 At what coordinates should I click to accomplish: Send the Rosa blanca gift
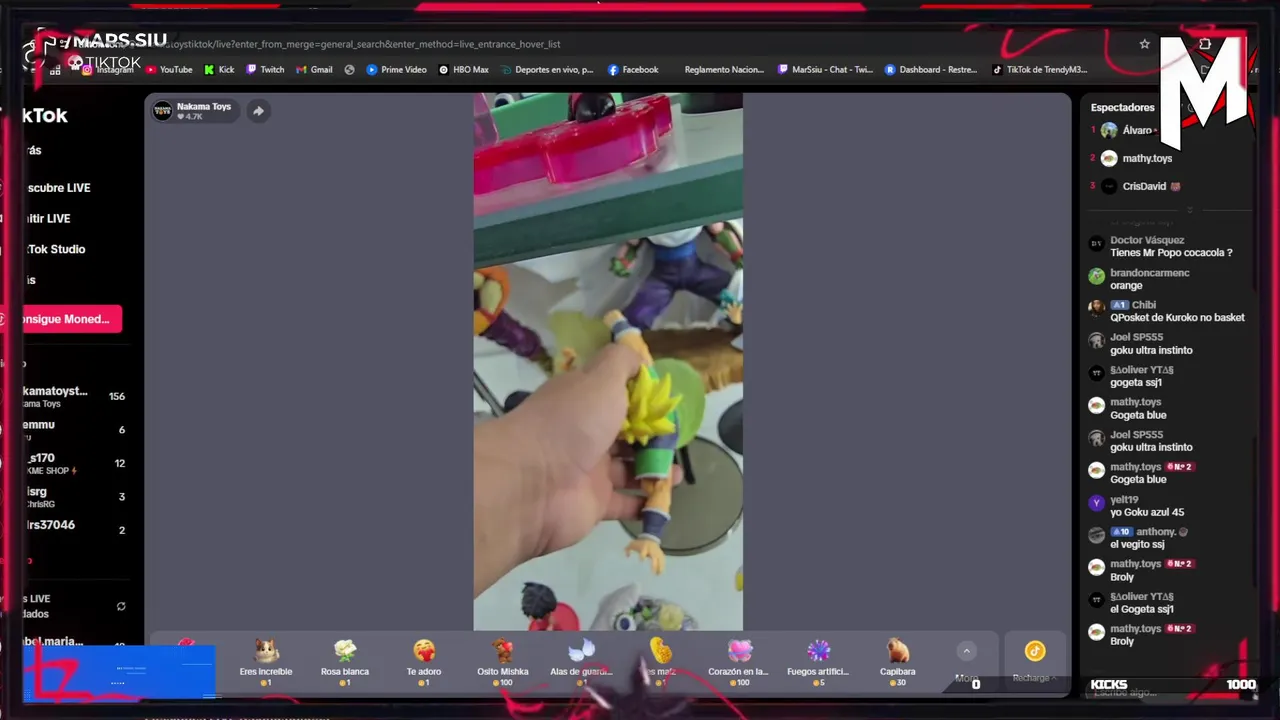[x=345, y=662]
